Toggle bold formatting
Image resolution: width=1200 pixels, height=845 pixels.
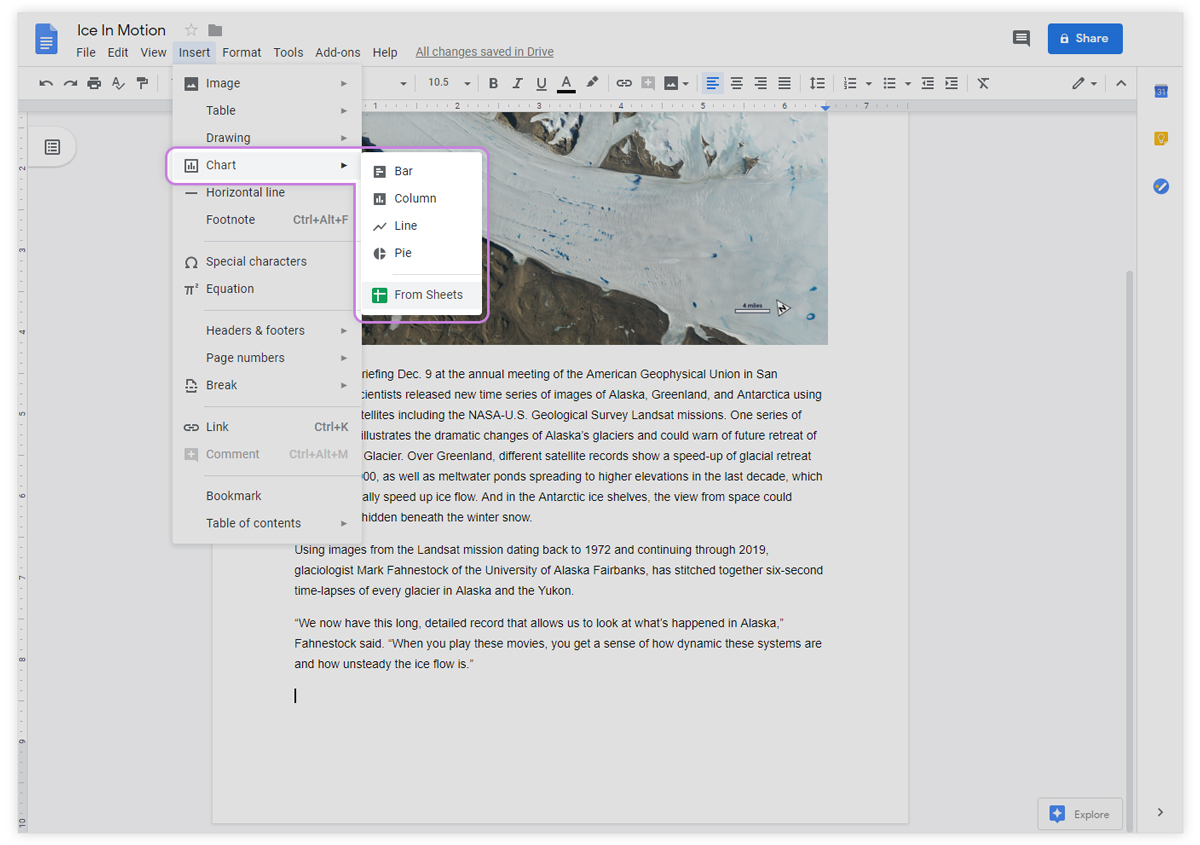[493, 83]
